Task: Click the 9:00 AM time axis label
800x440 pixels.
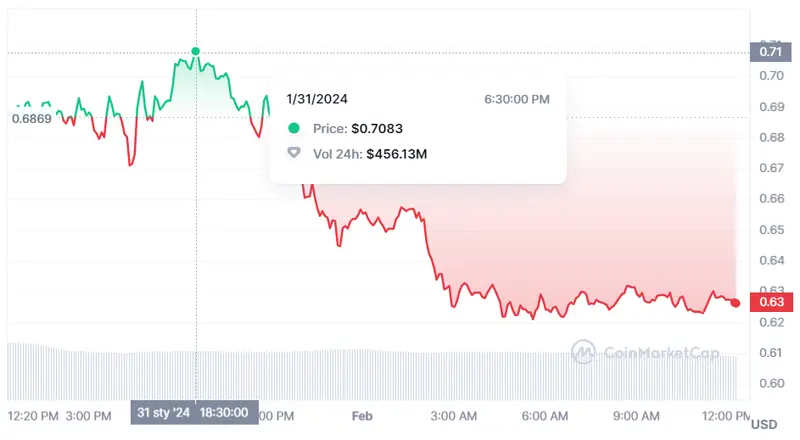Action: pos(636,415)
